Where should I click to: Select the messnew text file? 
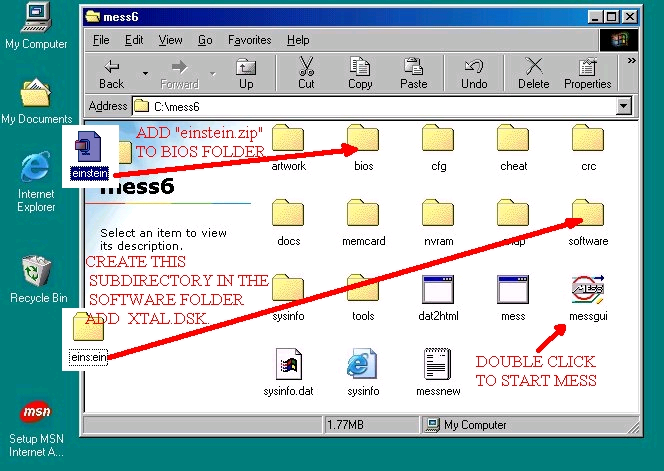coord(438,372)
